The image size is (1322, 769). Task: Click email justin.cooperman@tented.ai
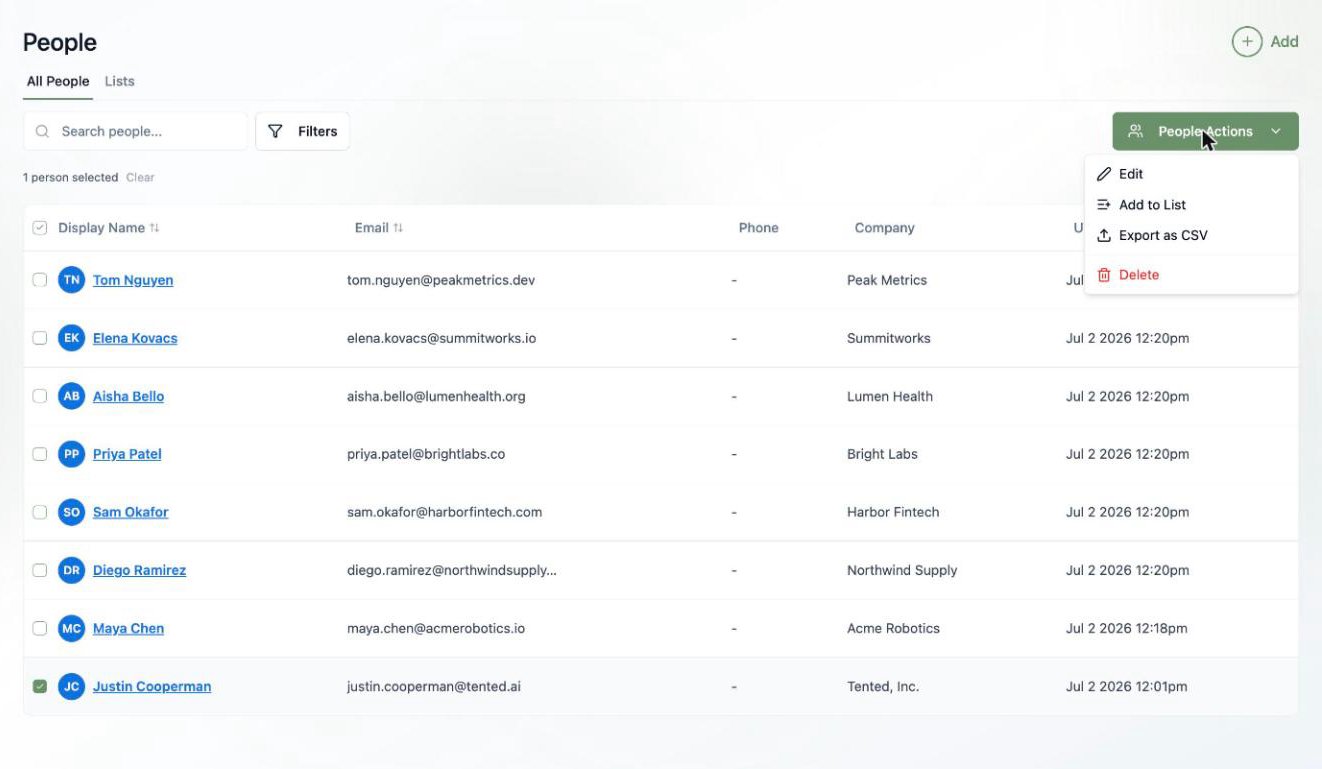pyautogui.click(x=434, y=686)
